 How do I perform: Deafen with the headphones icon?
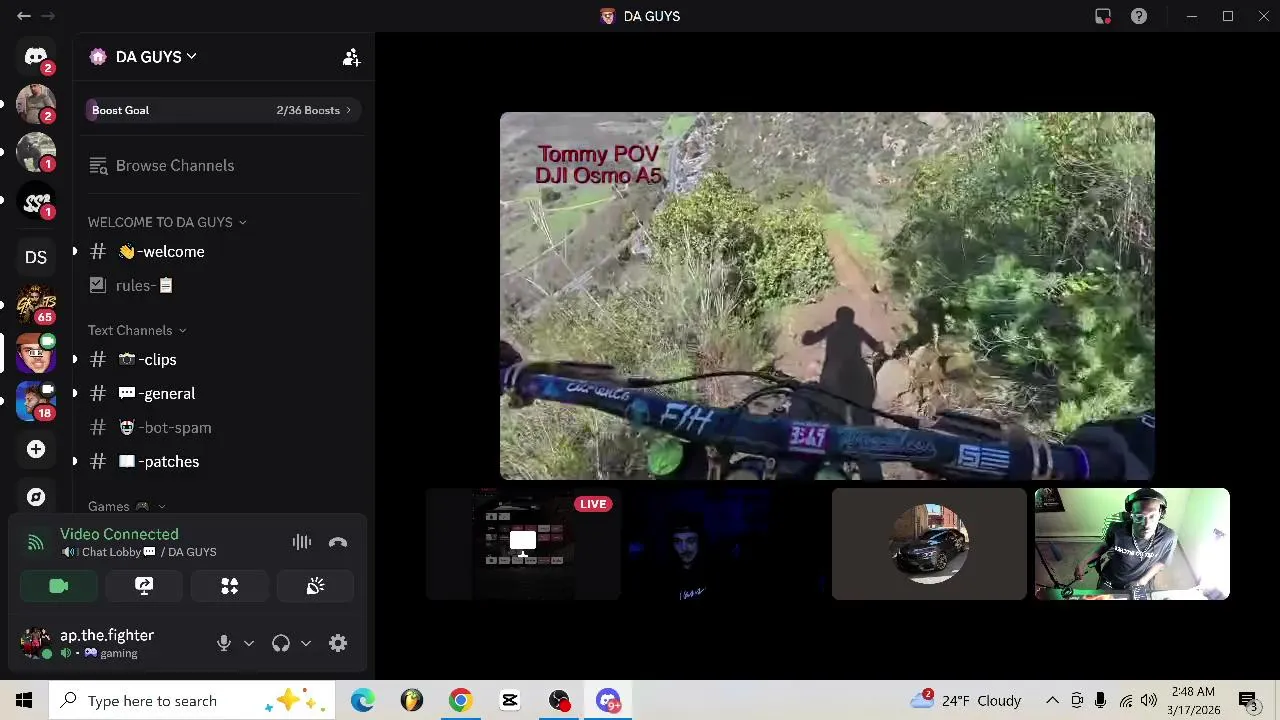pos(281,643)
